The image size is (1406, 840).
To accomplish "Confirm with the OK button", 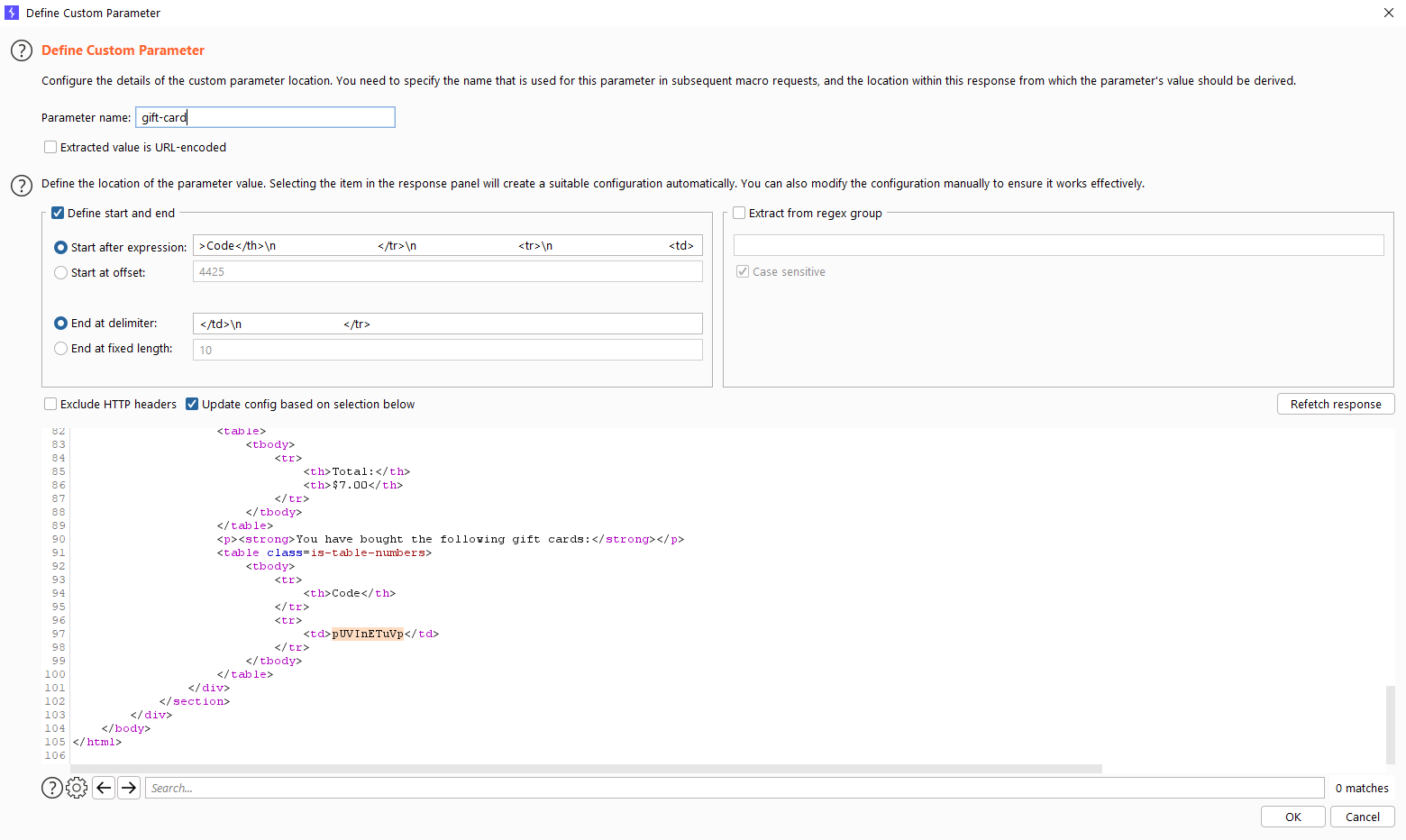I will coord(1293,817).
